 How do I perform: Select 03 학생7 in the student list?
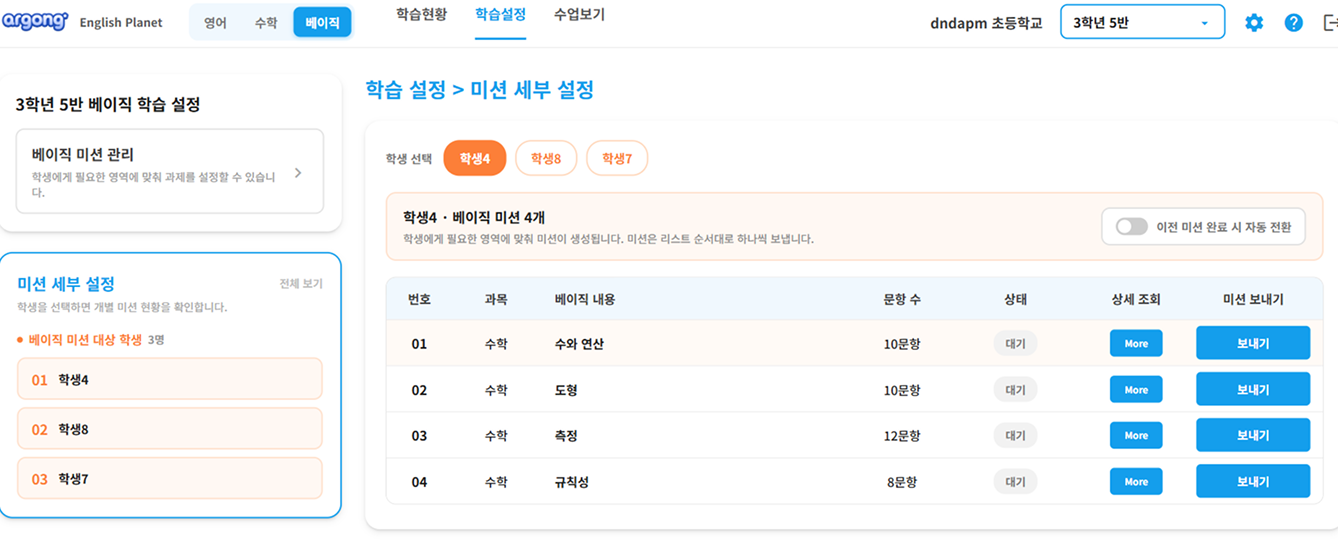click(170, 479)
